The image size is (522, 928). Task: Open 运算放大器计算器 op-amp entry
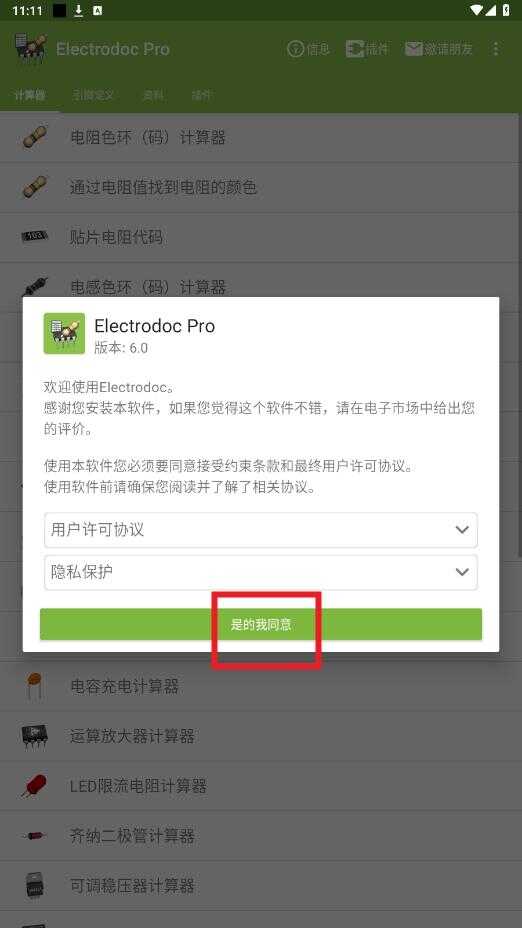tap(261, 736)
